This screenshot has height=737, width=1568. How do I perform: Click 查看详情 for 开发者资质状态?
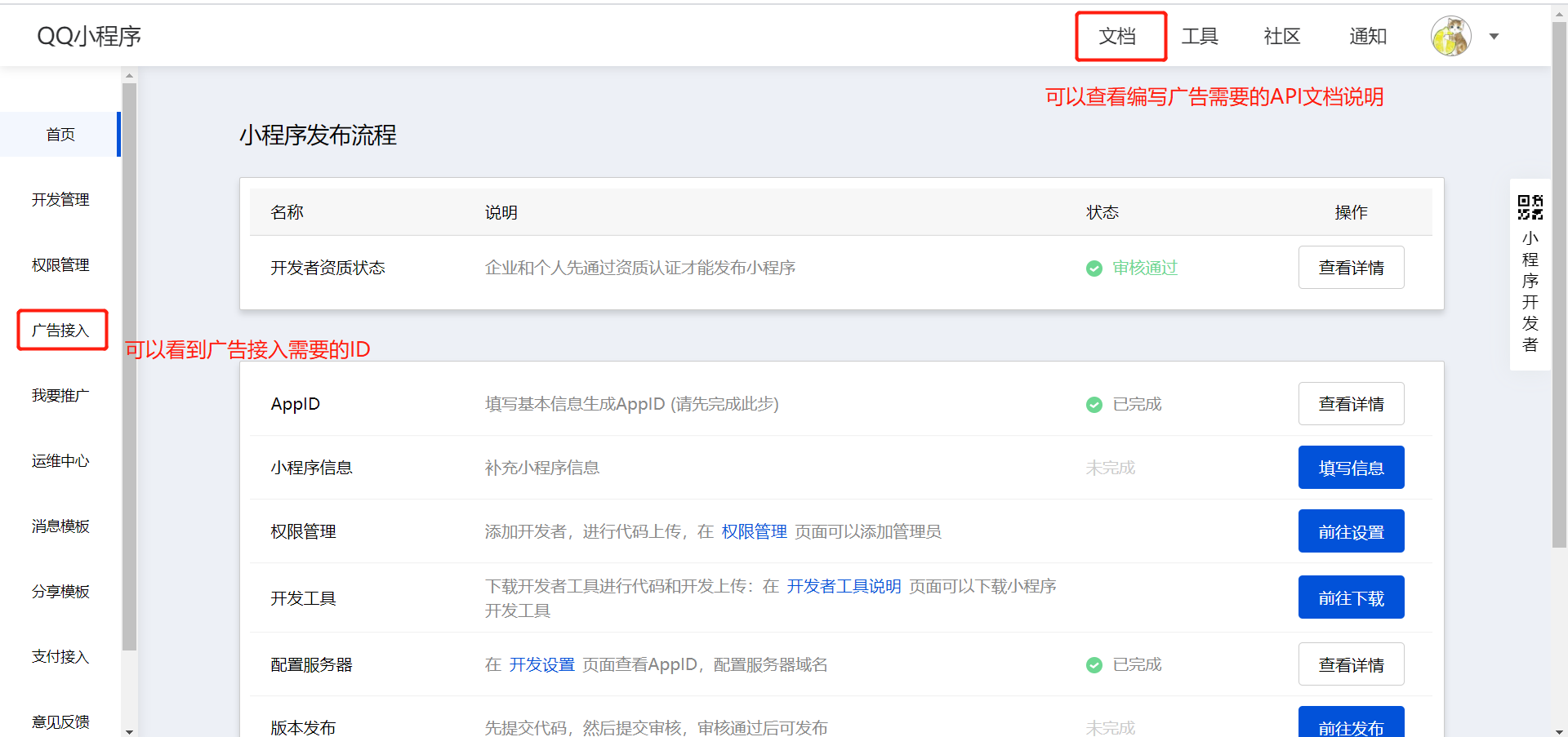click(x=1351, y=268)
